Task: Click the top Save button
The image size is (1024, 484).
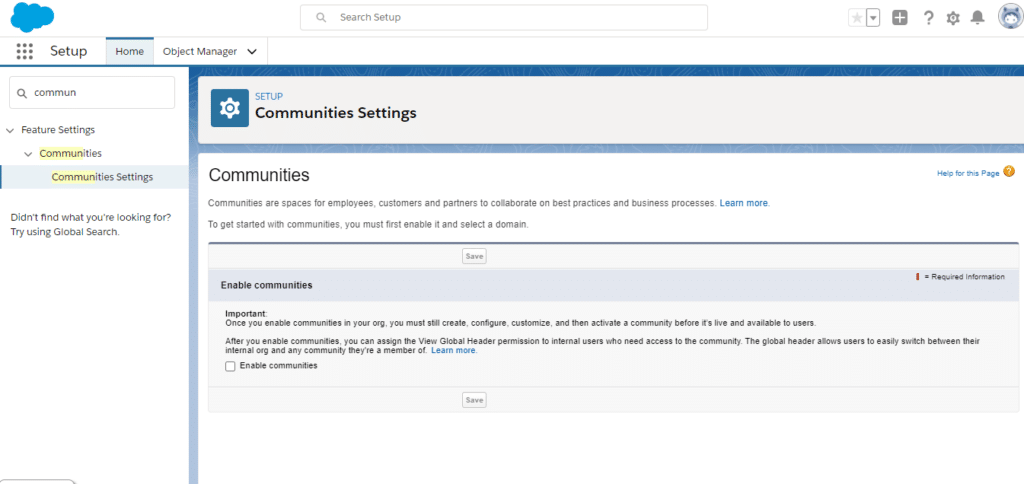Action: pyautogui.click(x=474, y=256)
